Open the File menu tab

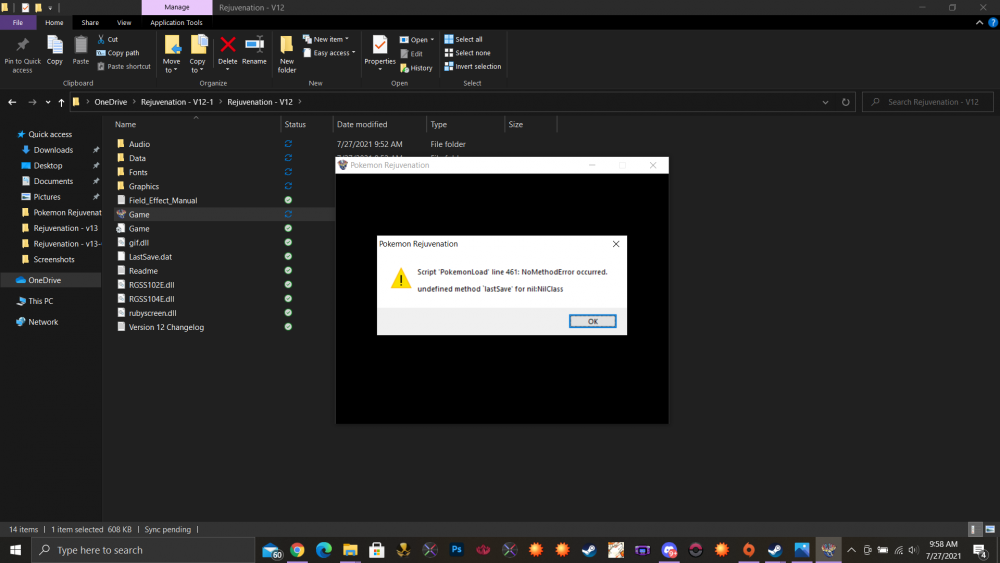18,22
